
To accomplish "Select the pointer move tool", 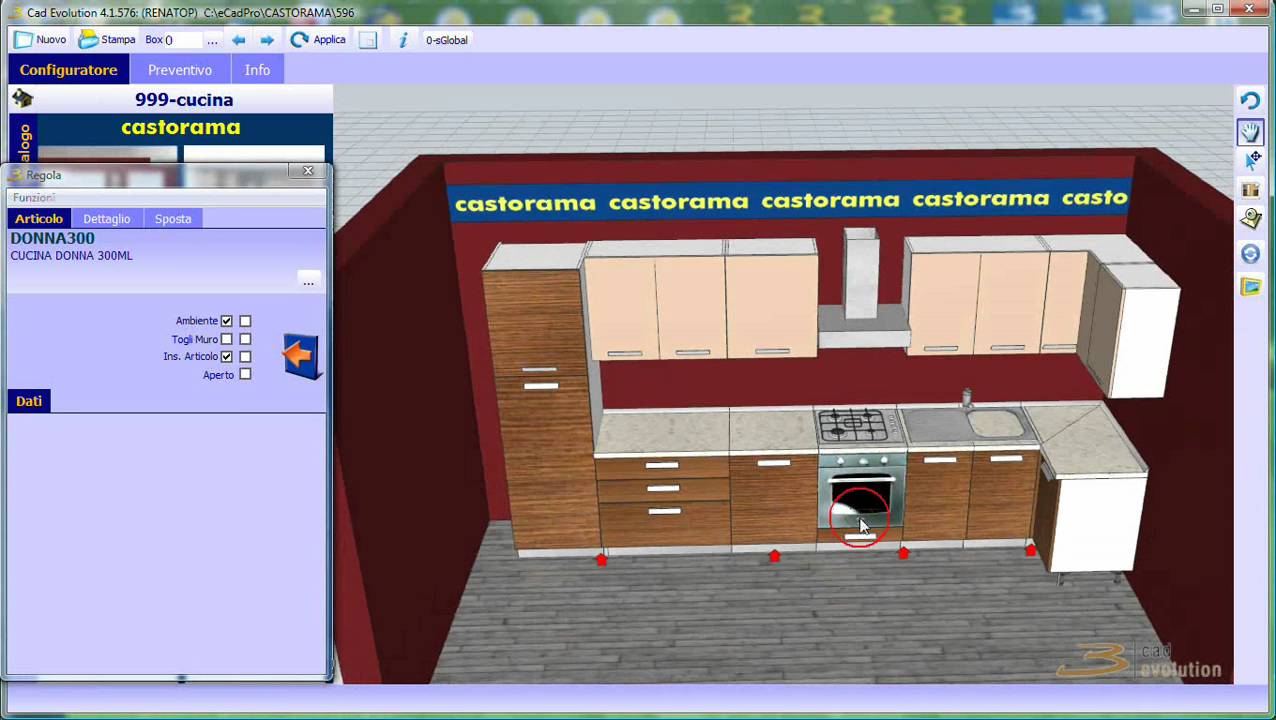I will coord(1252,159).
